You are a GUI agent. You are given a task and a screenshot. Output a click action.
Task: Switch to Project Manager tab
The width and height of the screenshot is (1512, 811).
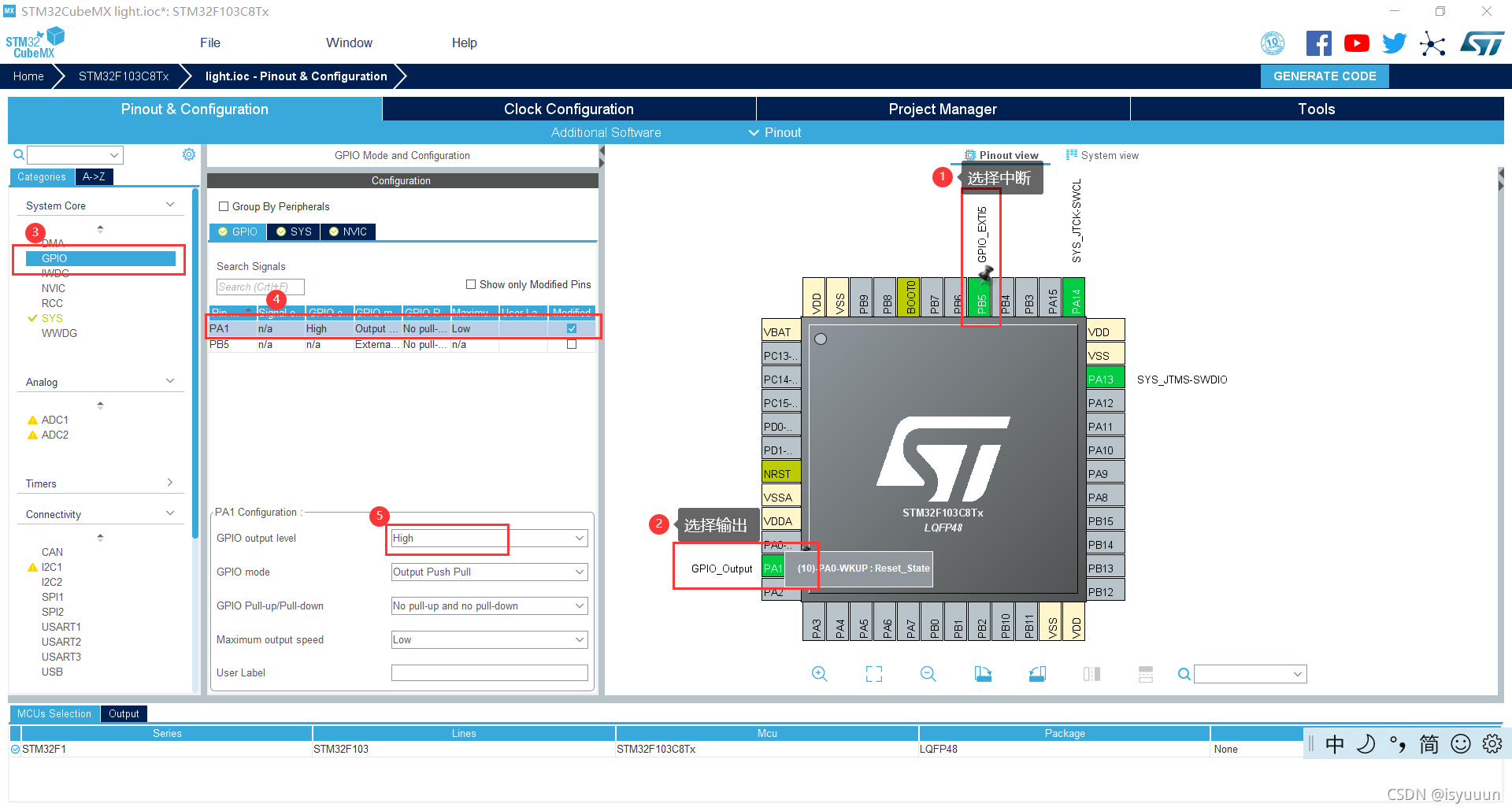(x=943, y=109)
